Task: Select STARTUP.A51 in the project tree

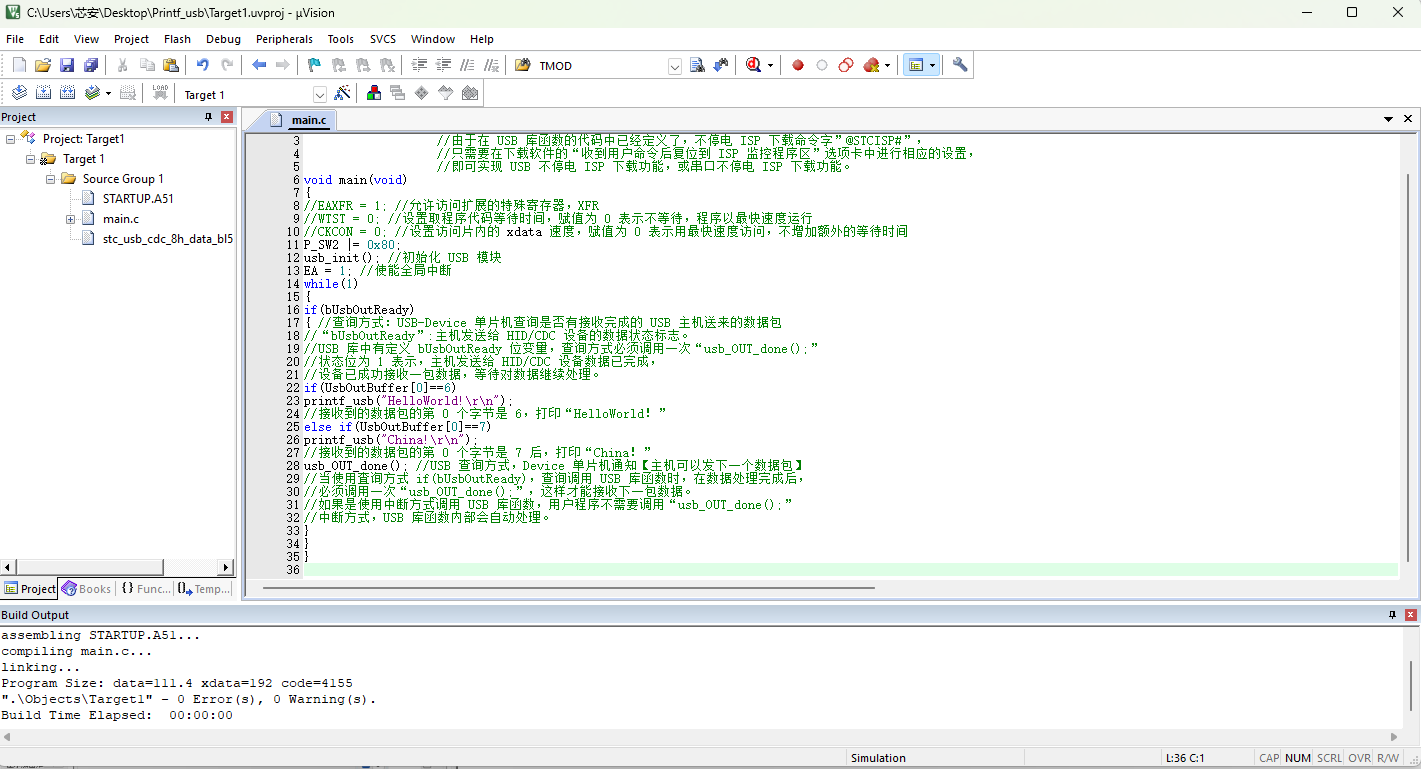Action: (138, 199)
